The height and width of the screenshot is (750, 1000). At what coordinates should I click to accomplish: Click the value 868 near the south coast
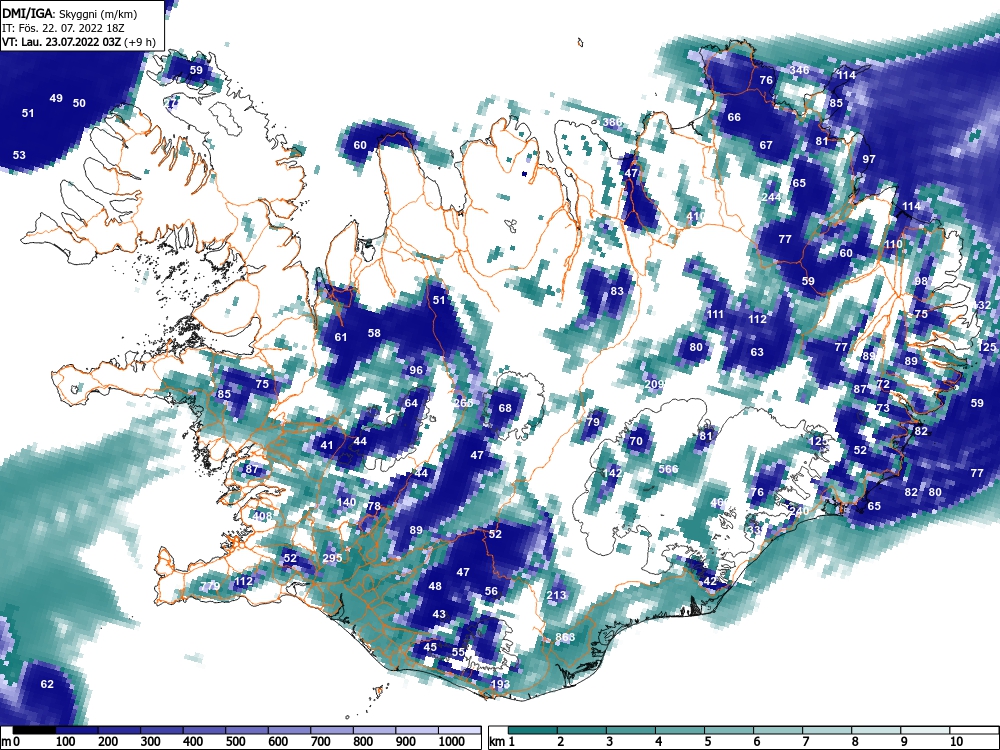(565, 637)
